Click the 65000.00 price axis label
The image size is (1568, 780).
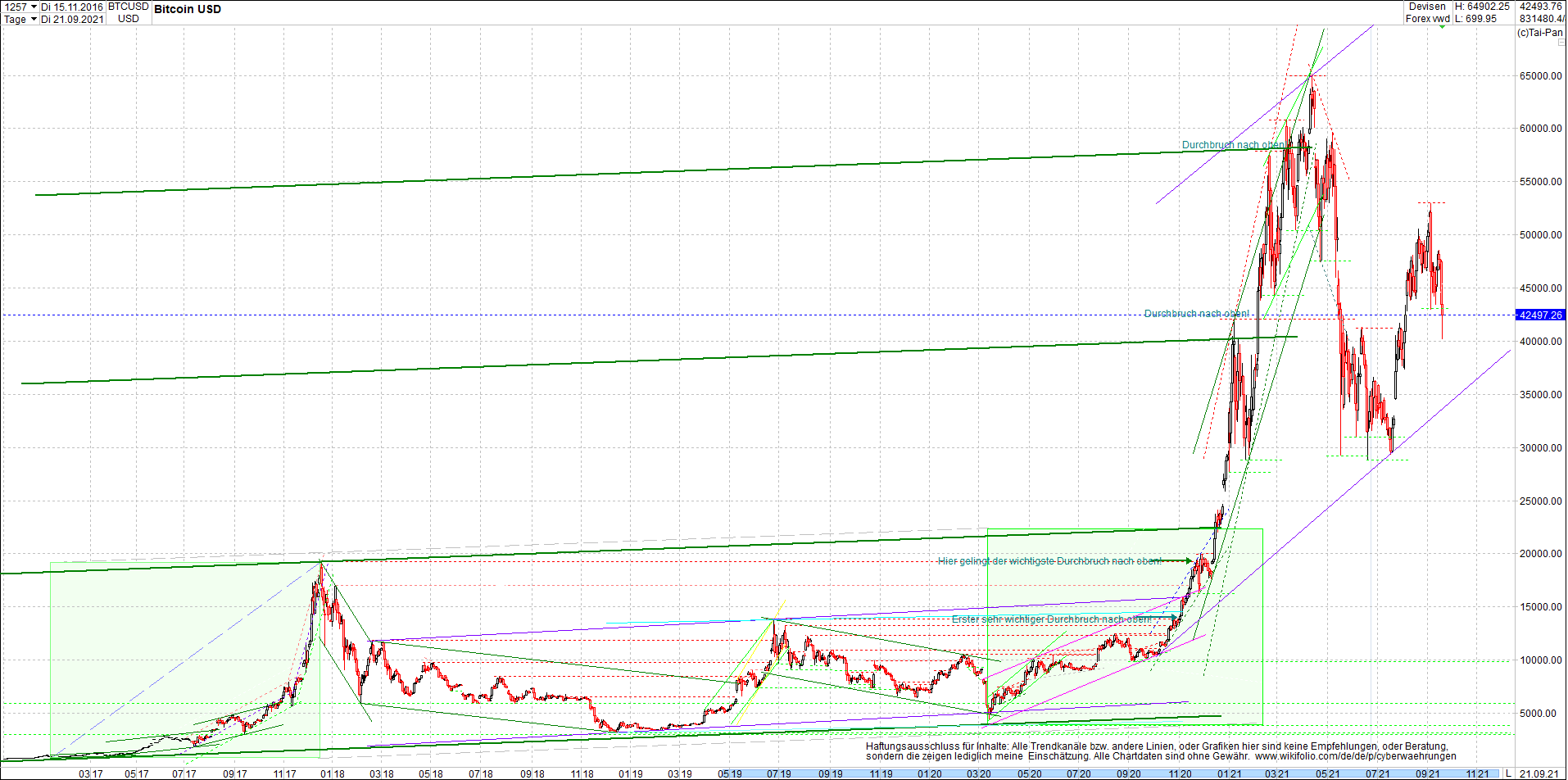(1541, 75)
